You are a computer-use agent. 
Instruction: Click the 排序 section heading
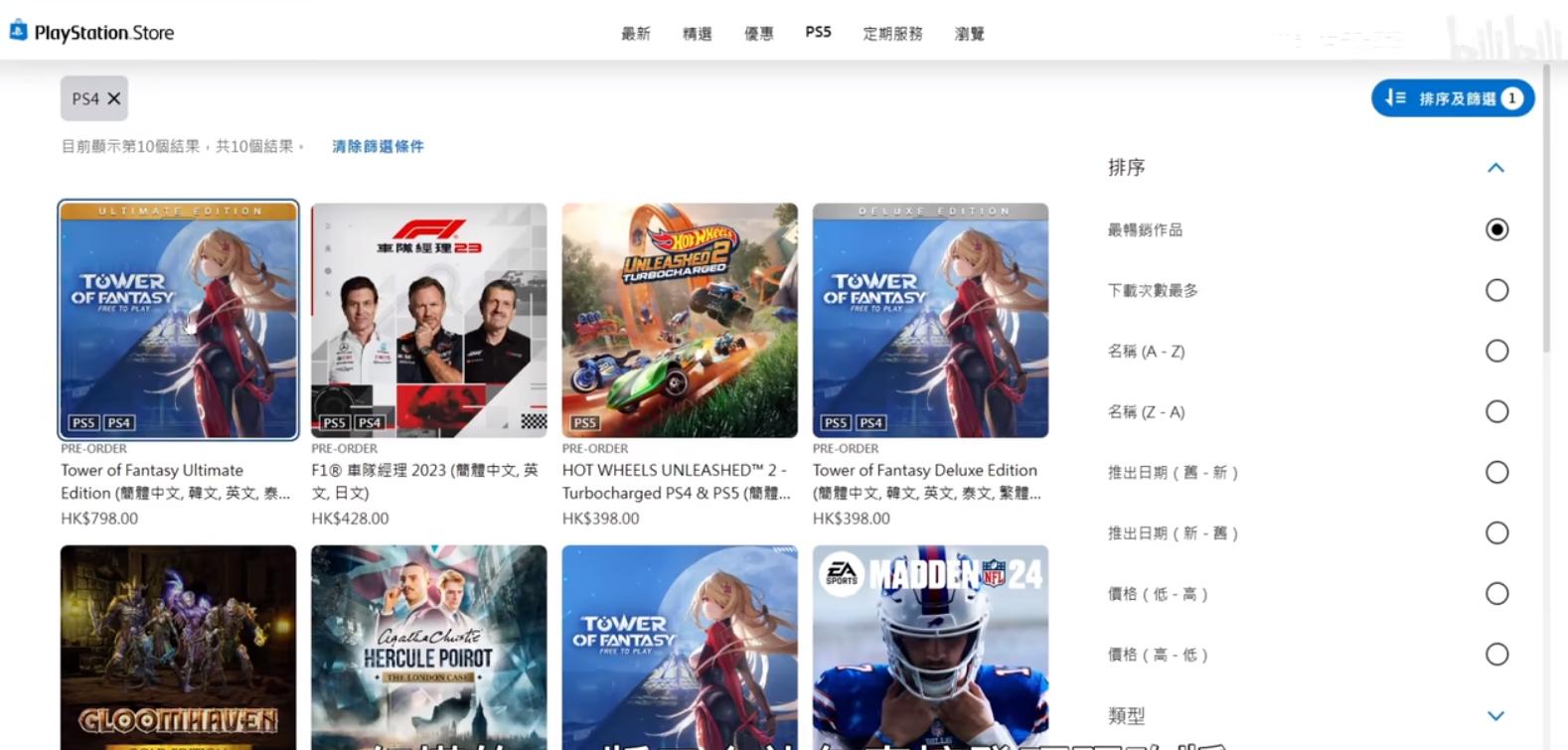1127,168
